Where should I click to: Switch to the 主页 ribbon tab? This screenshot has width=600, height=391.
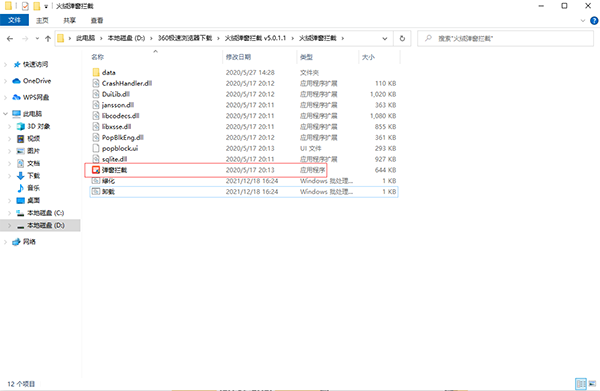(x=42, y=20)
